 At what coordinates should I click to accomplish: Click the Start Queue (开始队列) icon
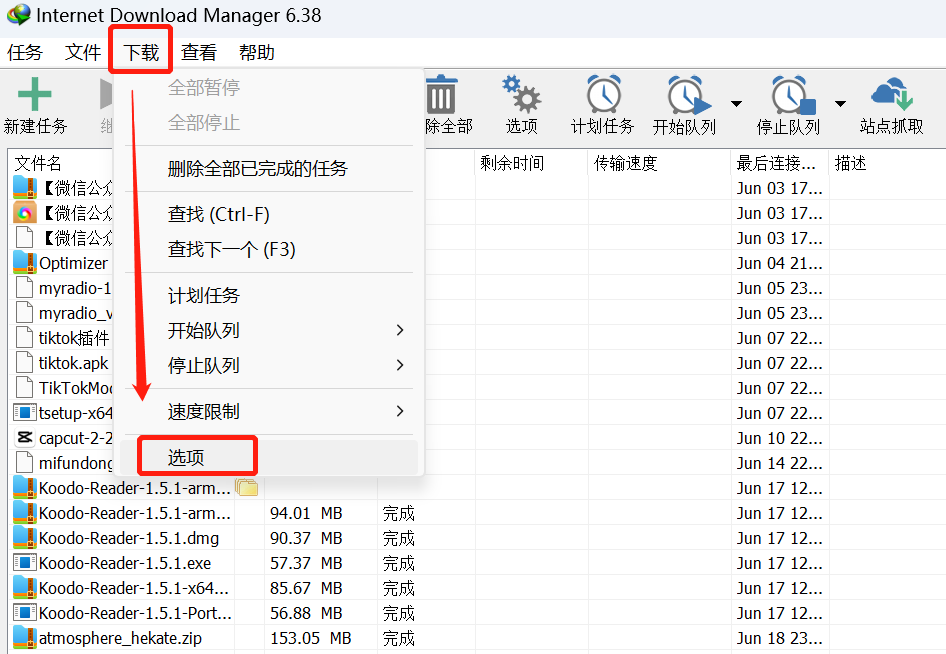pos(688,95)
